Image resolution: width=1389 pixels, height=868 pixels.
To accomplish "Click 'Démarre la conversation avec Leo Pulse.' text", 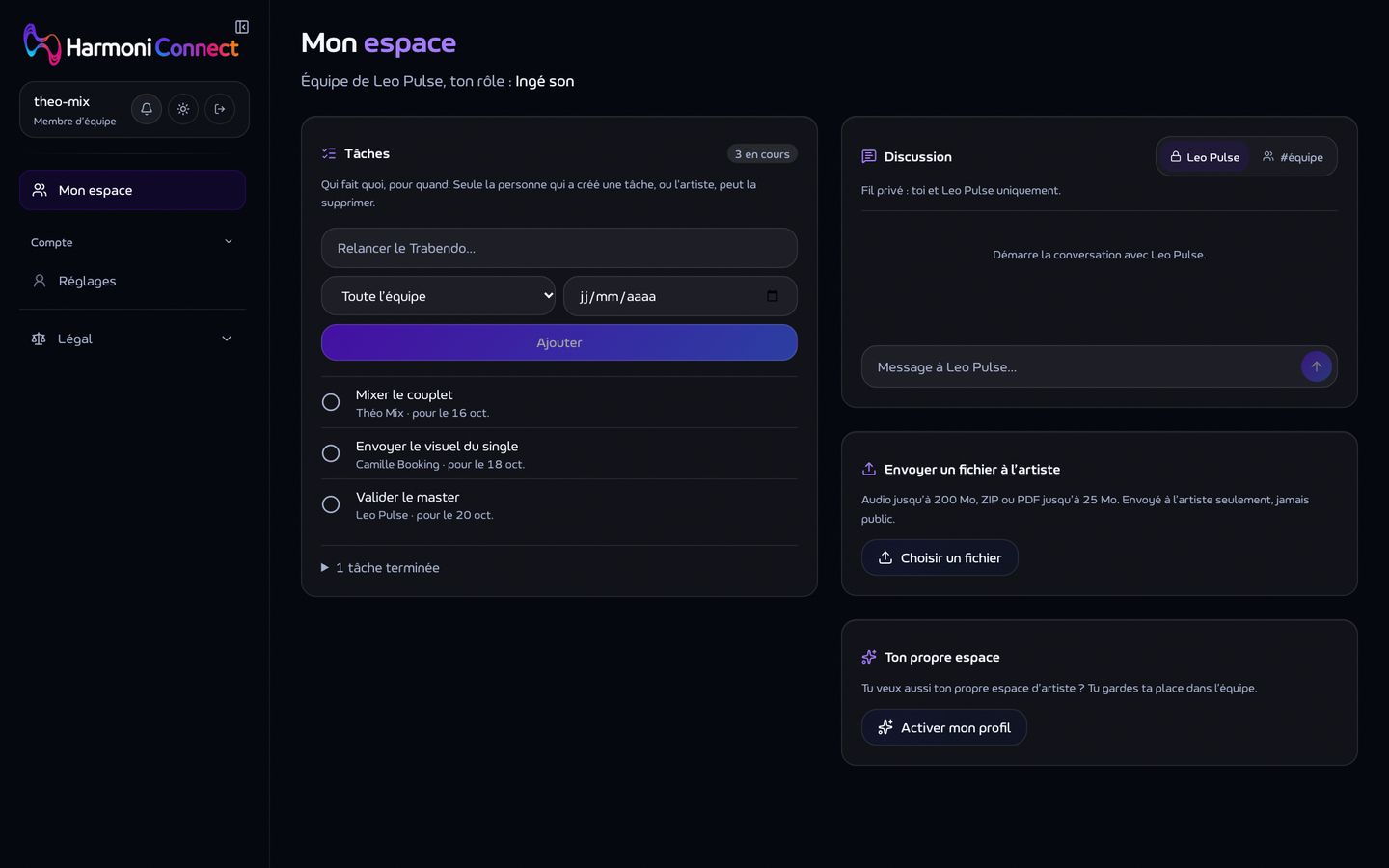I will pyautogui.click(x=1100, y=255).
